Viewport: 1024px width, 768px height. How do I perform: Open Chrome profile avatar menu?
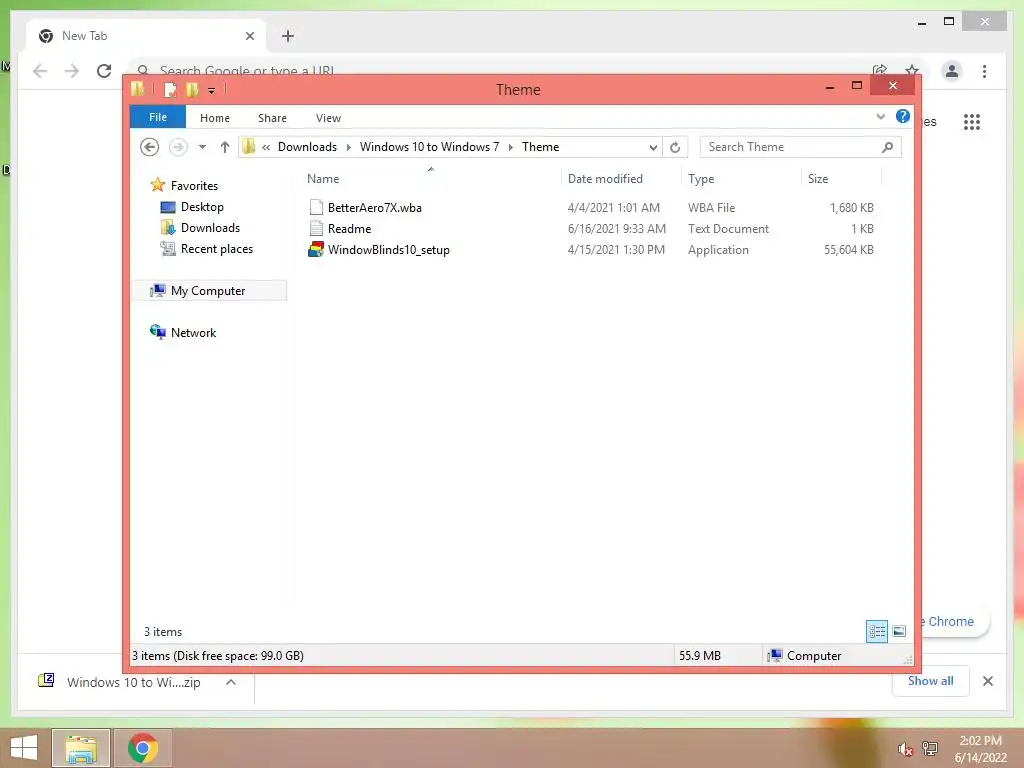click(952, 71)
